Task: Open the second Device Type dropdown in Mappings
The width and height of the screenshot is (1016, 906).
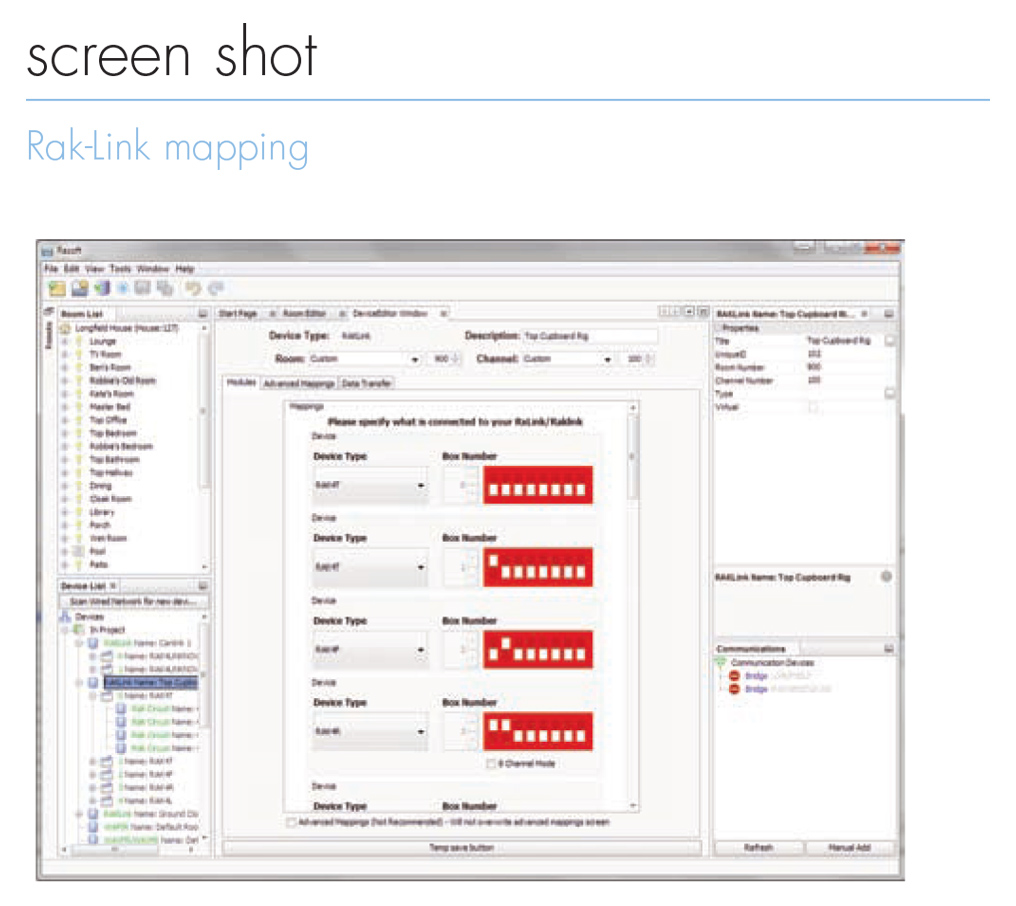Action: click(x=370, y=567)
